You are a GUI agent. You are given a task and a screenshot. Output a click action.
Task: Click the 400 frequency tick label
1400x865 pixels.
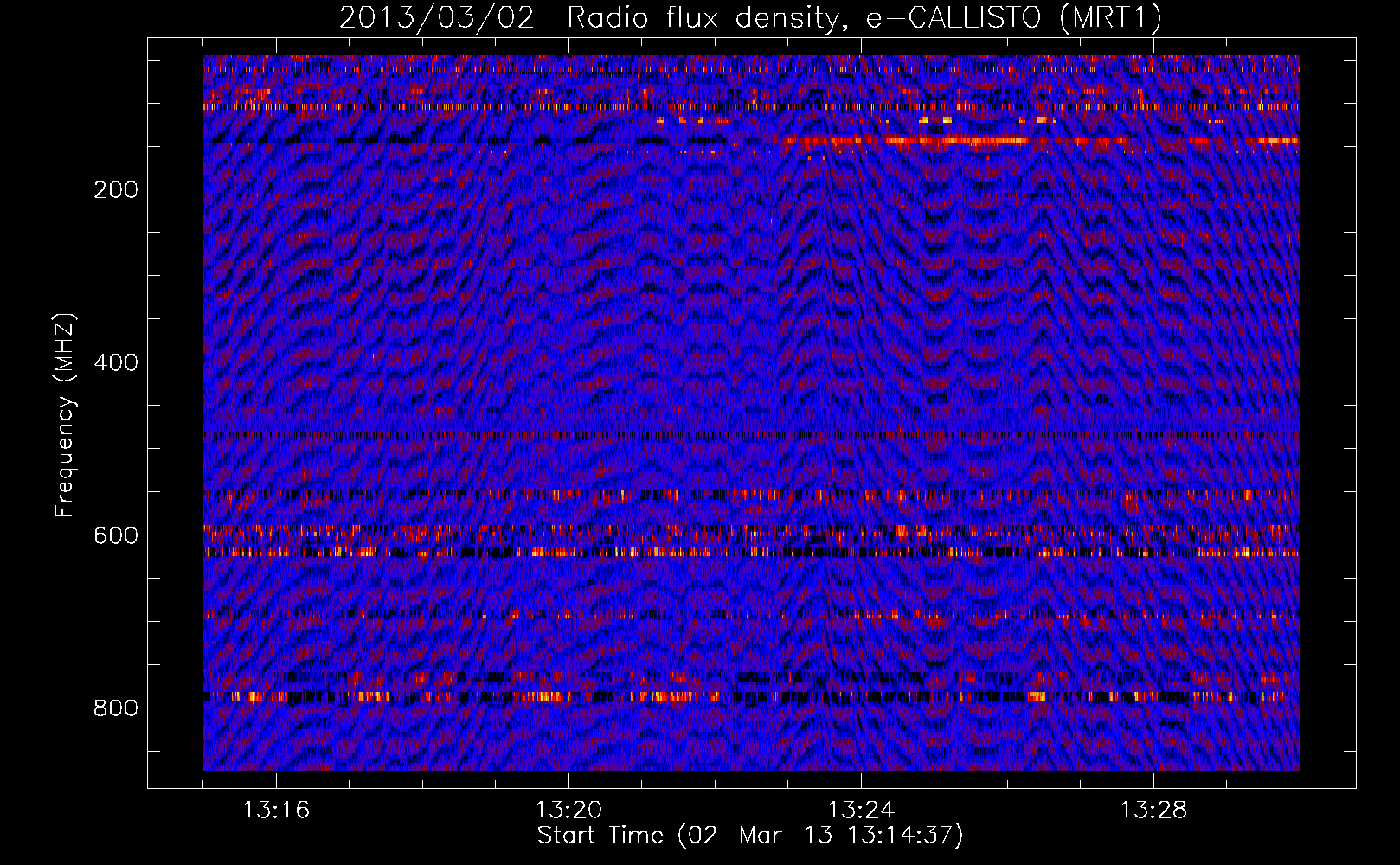[116, 362]
